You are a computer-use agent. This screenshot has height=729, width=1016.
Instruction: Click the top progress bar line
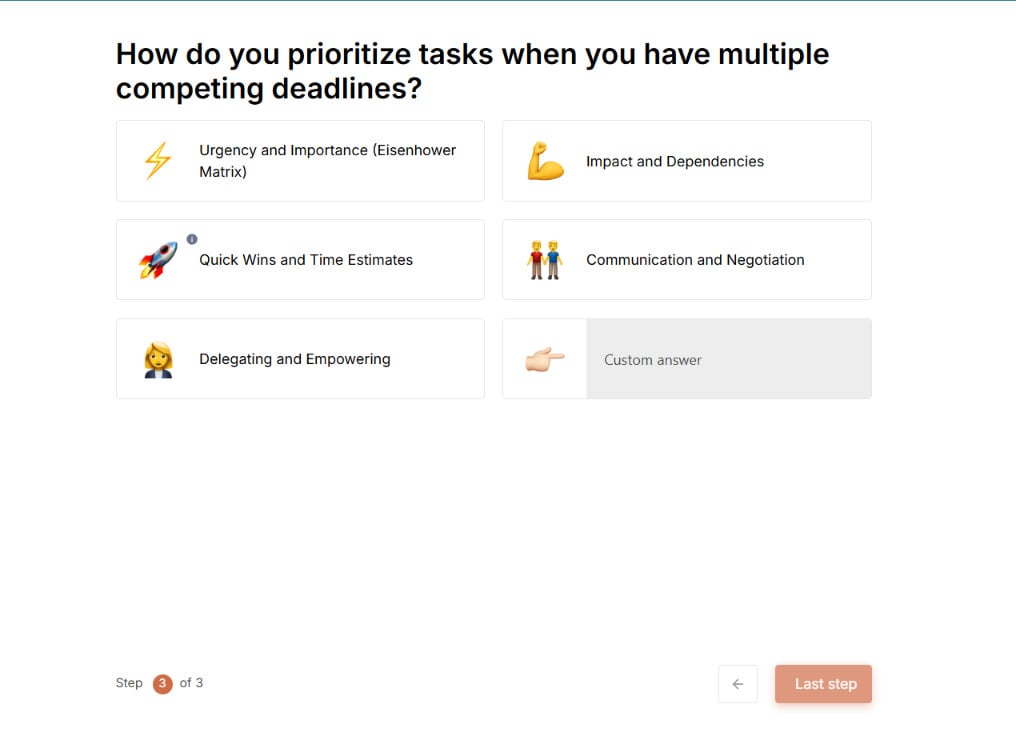pyautogui.click(x=508, y=1)
